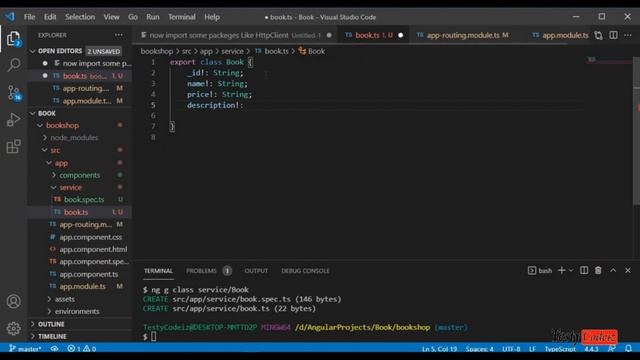Open Explorer views and more actions ellipsis

(119, 35)
